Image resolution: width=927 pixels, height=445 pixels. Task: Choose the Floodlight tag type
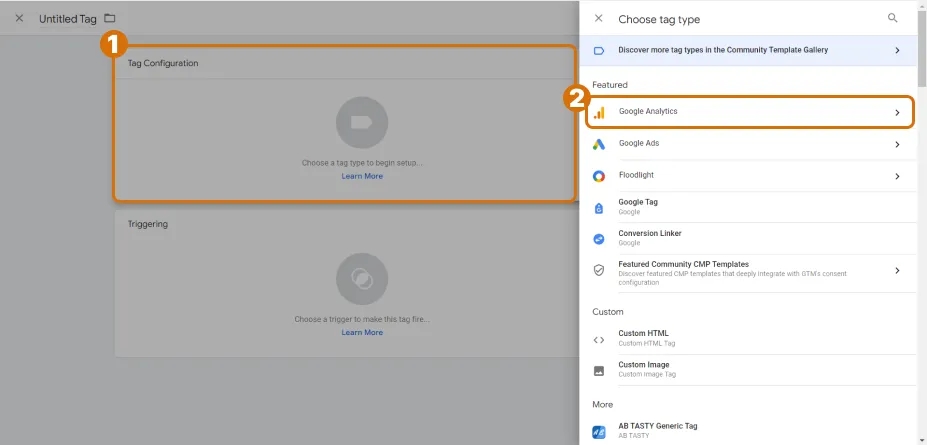tap(750, 176)
